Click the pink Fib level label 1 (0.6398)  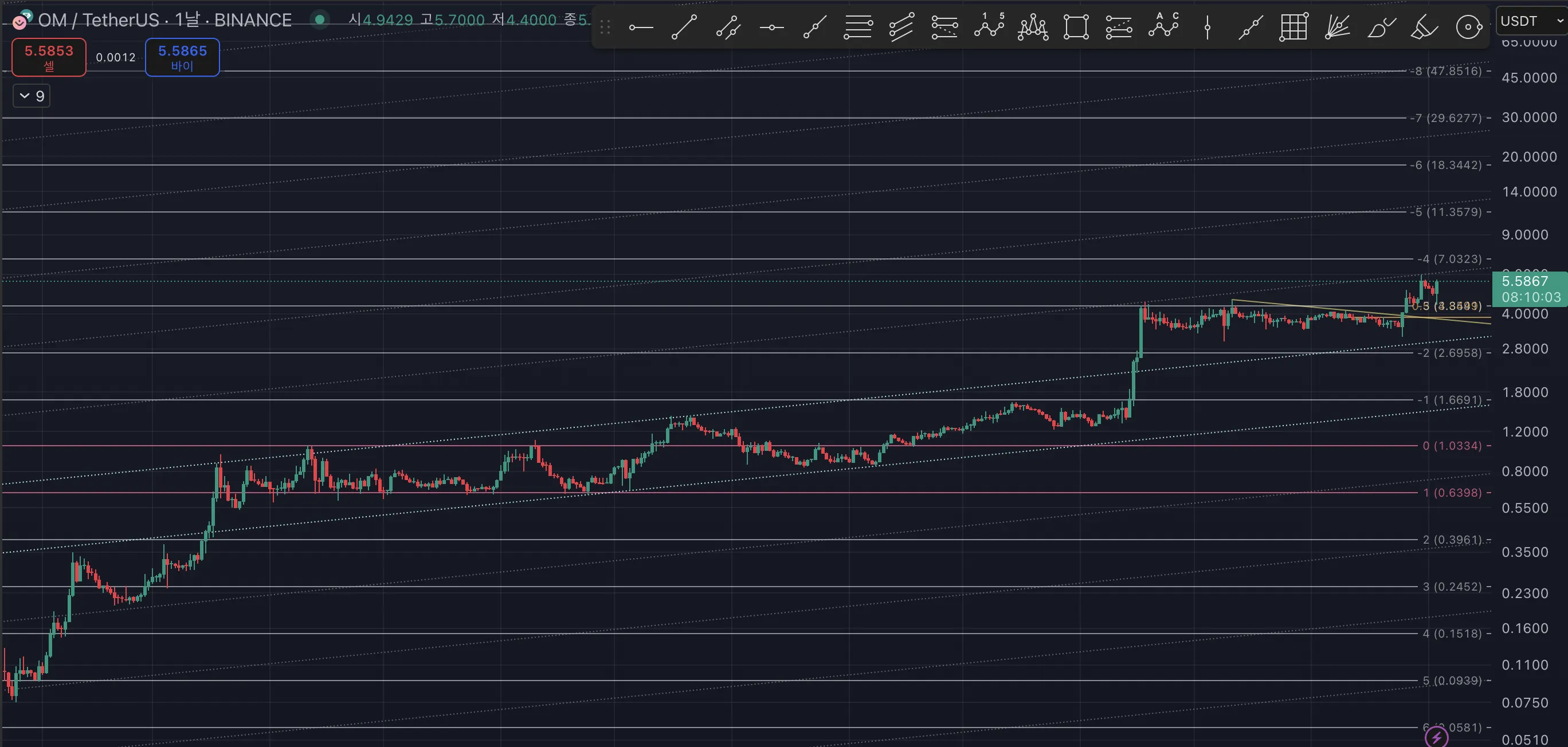coord(1452,493)
